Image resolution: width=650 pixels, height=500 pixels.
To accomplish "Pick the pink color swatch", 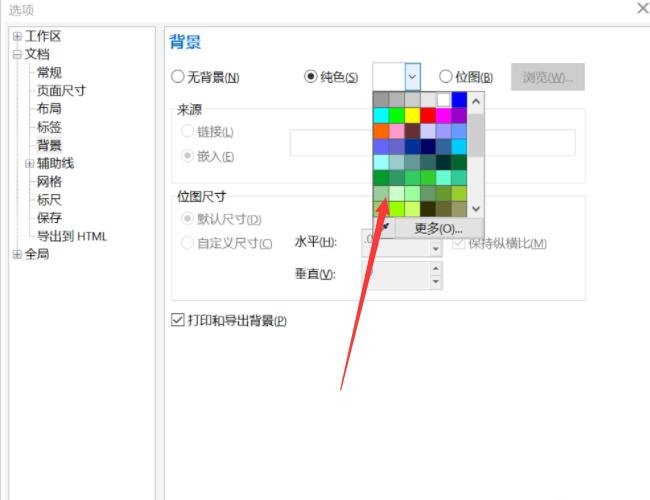I will [x=397, y=131].
